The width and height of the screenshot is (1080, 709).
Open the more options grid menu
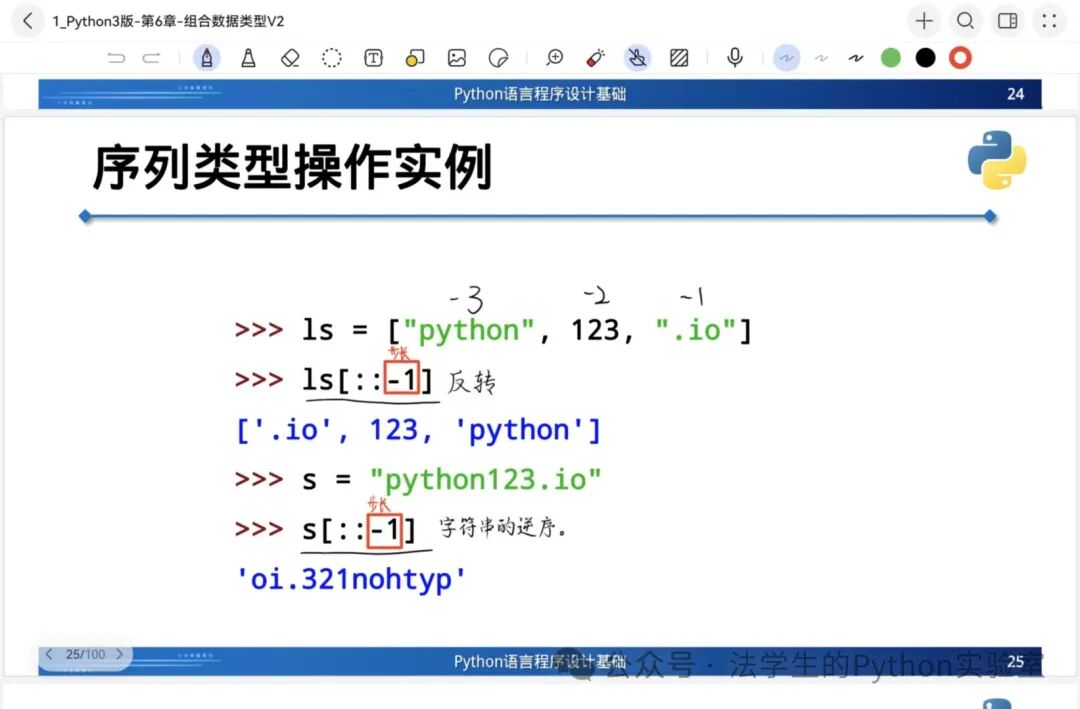1049,21
